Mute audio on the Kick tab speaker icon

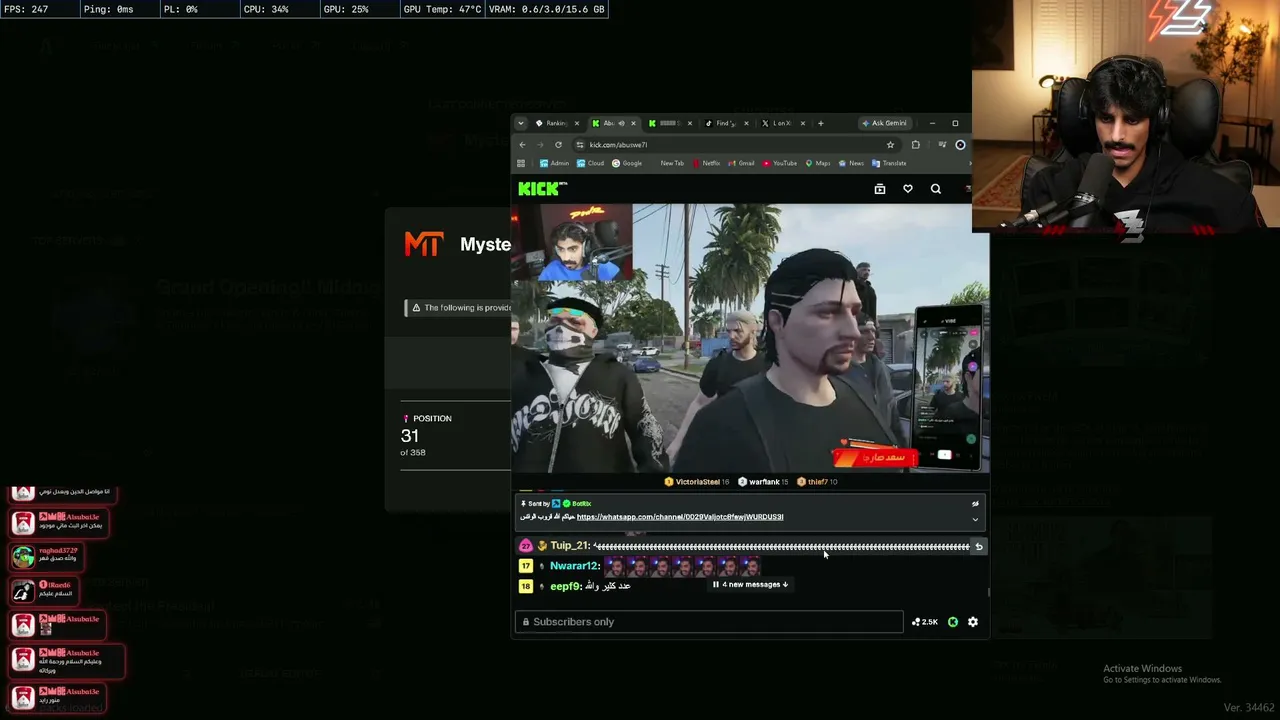pos(621,123)
